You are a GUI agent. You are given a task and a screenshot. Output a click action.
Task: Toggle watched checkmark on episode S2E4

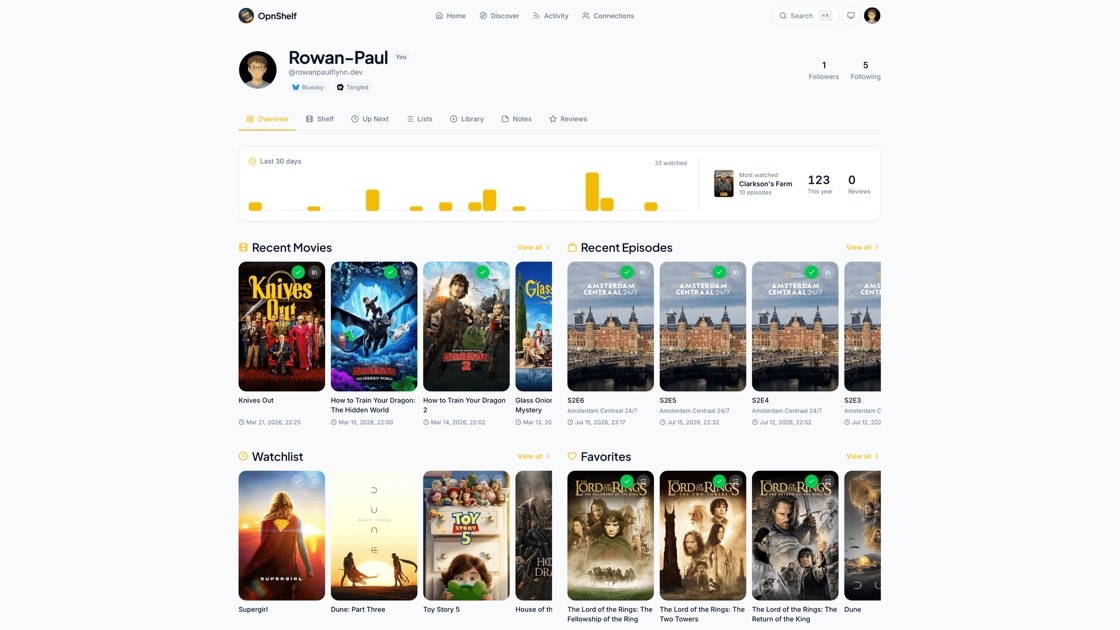[811, 272]
